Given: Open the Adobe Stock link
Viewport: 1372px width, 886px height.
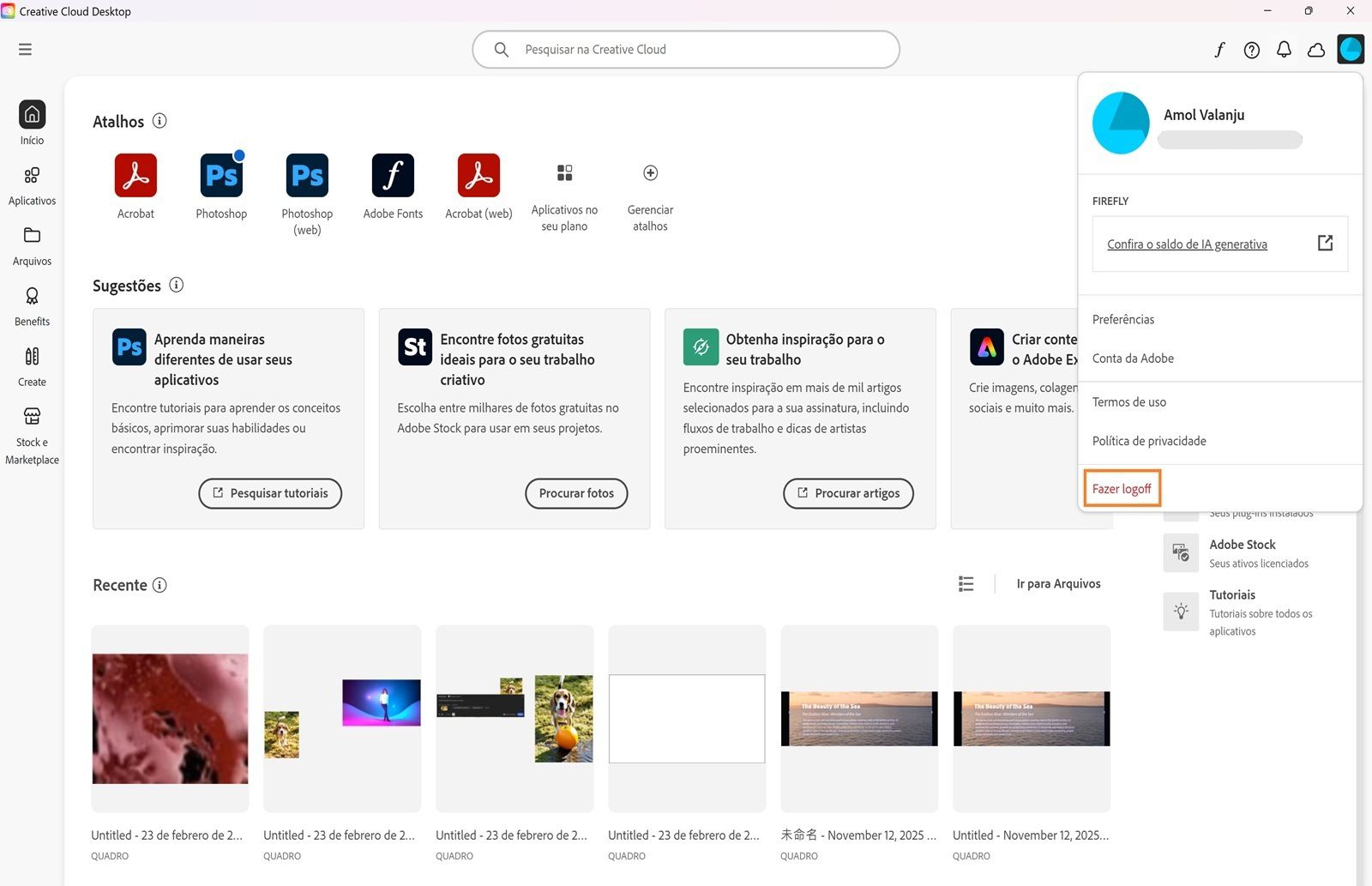Looking at the screenshot, I should (x=1243, y=545).
